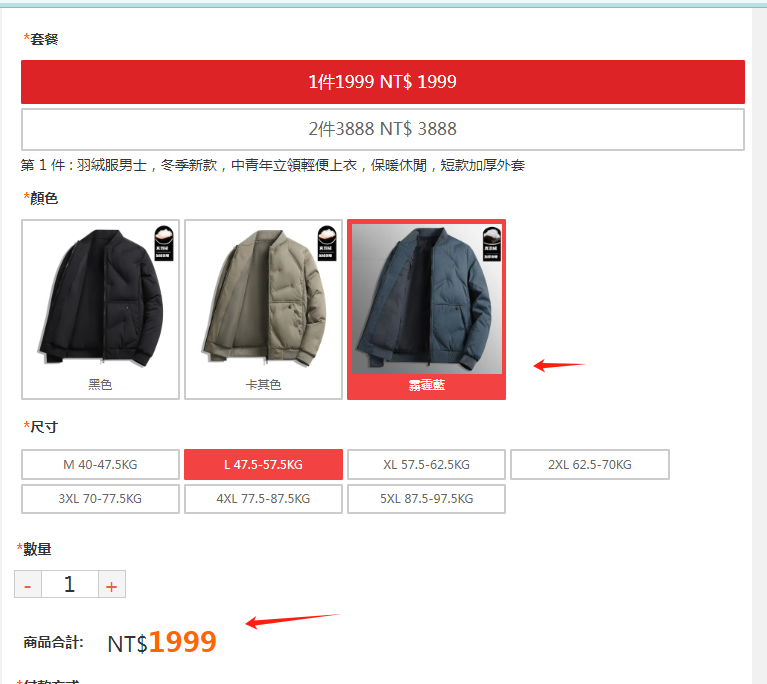Choose size 2XL 62.5-70KG
The width and height of the screenshot is (767, 684).
click(590, 464)
